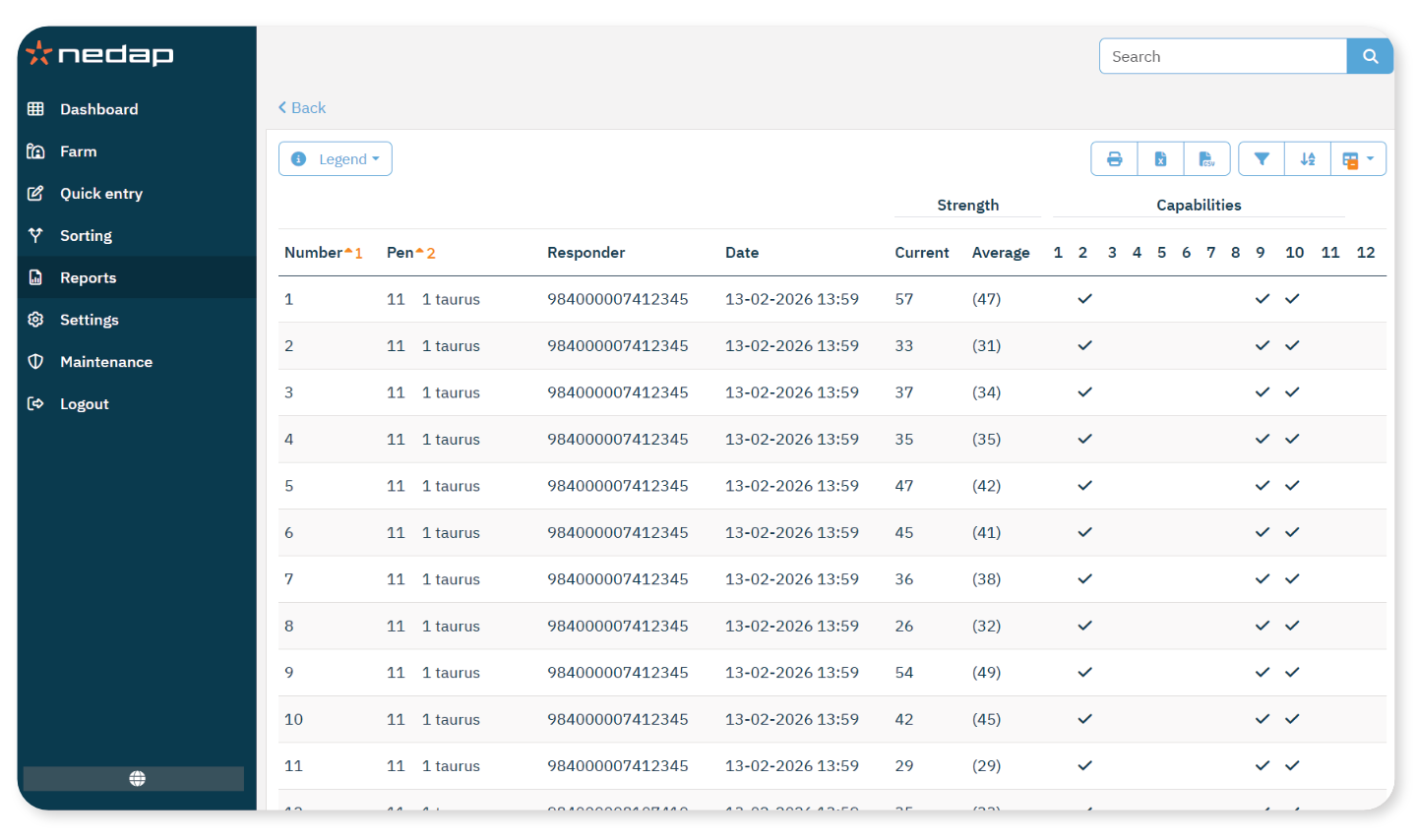This screenshot has height=840, width=1417.
Task: Open the Maintenance menu item
Action: click(x=137, y=362)
